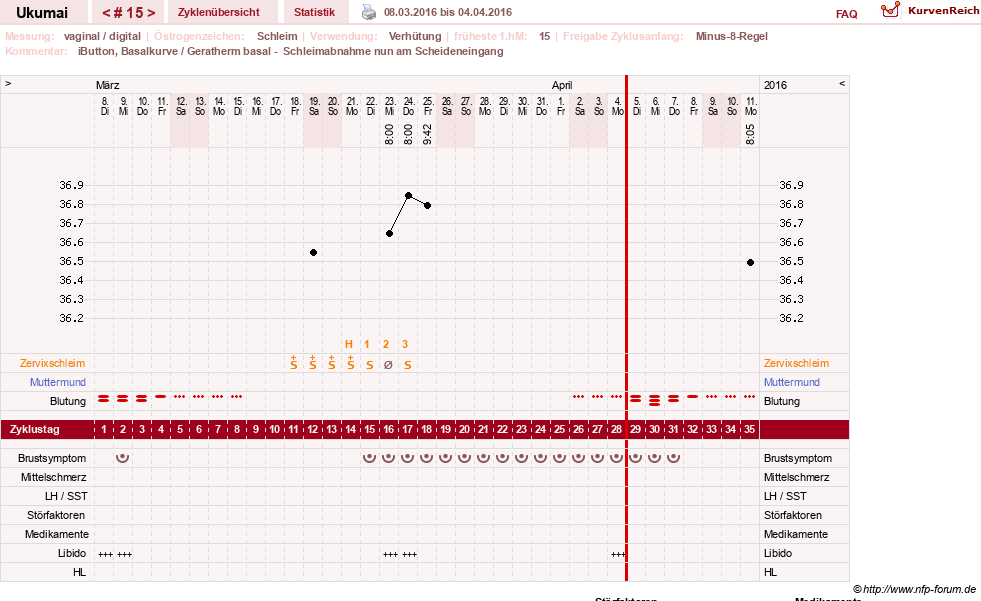Viewport: 981px width, 601px height.
Task: Click the chart's left scroll arrow beside März
Action: tap(8, 83)
